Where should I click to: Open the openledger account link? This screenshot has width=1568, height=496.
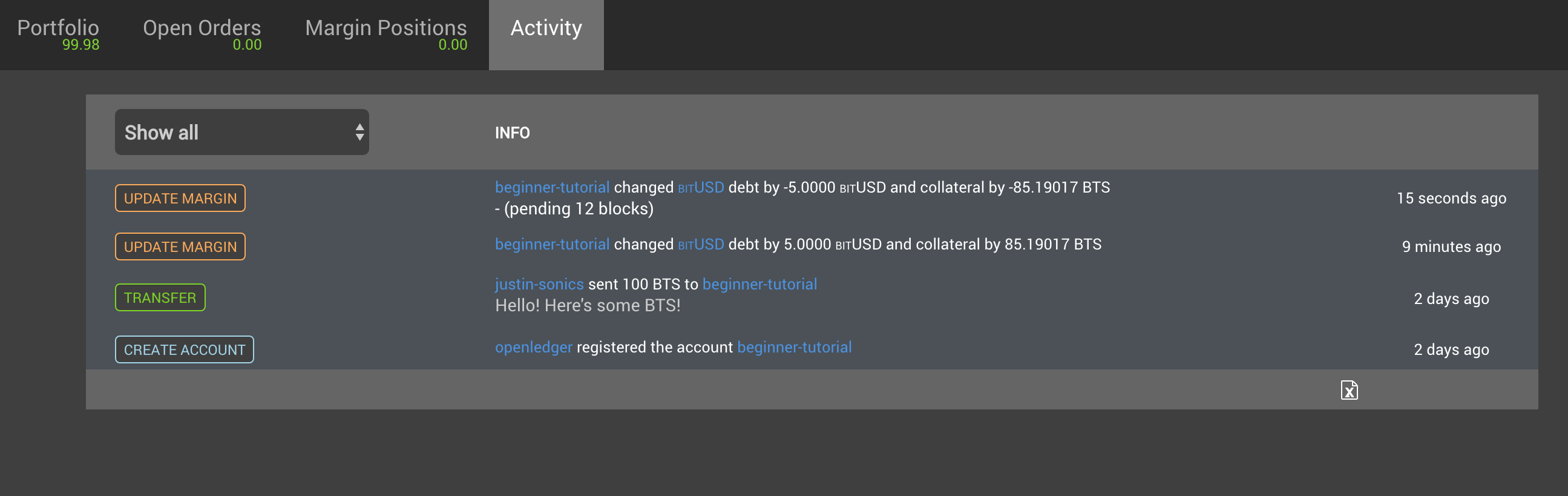[534, 348]
